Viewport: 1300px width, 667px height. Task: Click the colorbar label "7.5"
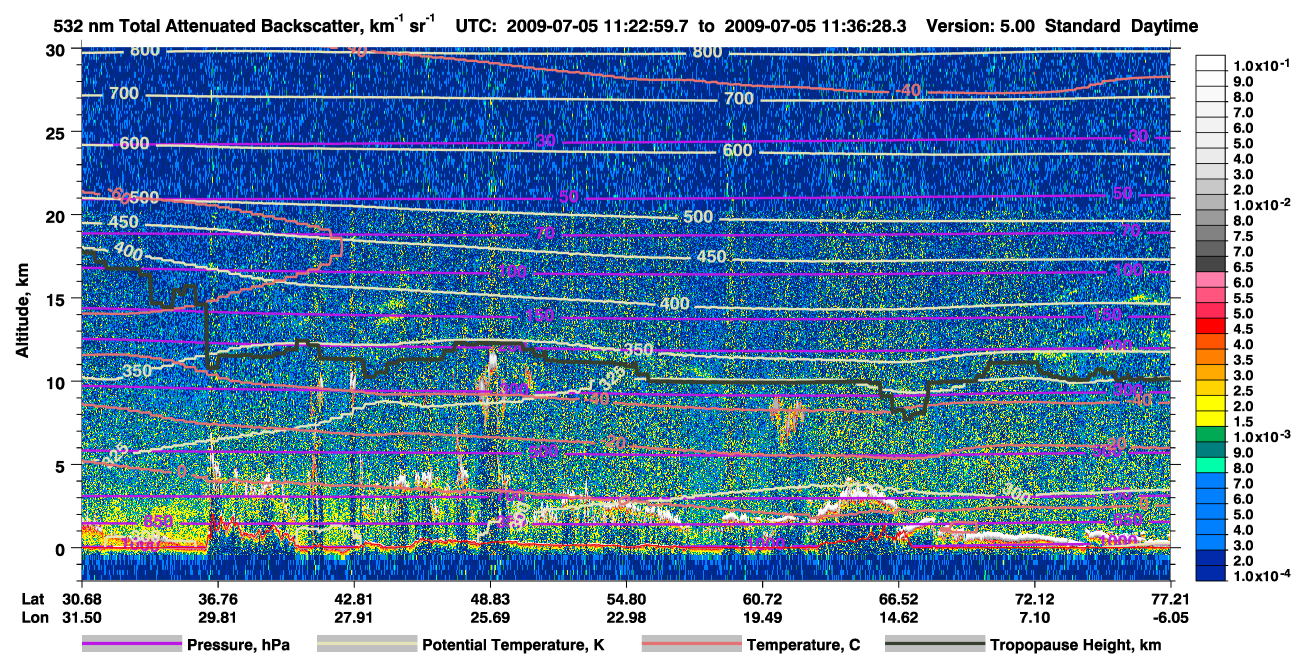1243,236
